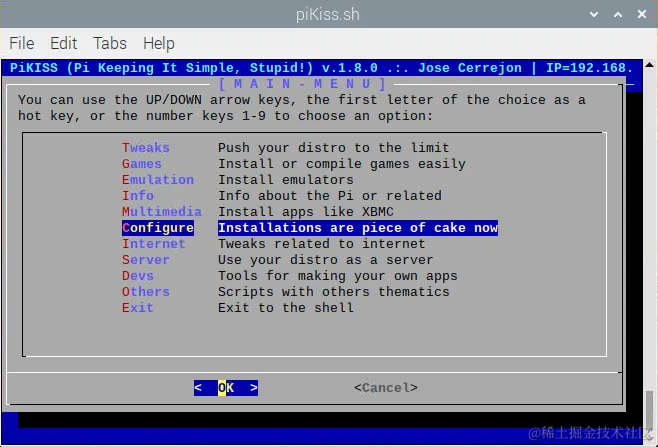Screen dimensions: 658x447
Task: Select the Multimedia option
Action: coord(162,212)
